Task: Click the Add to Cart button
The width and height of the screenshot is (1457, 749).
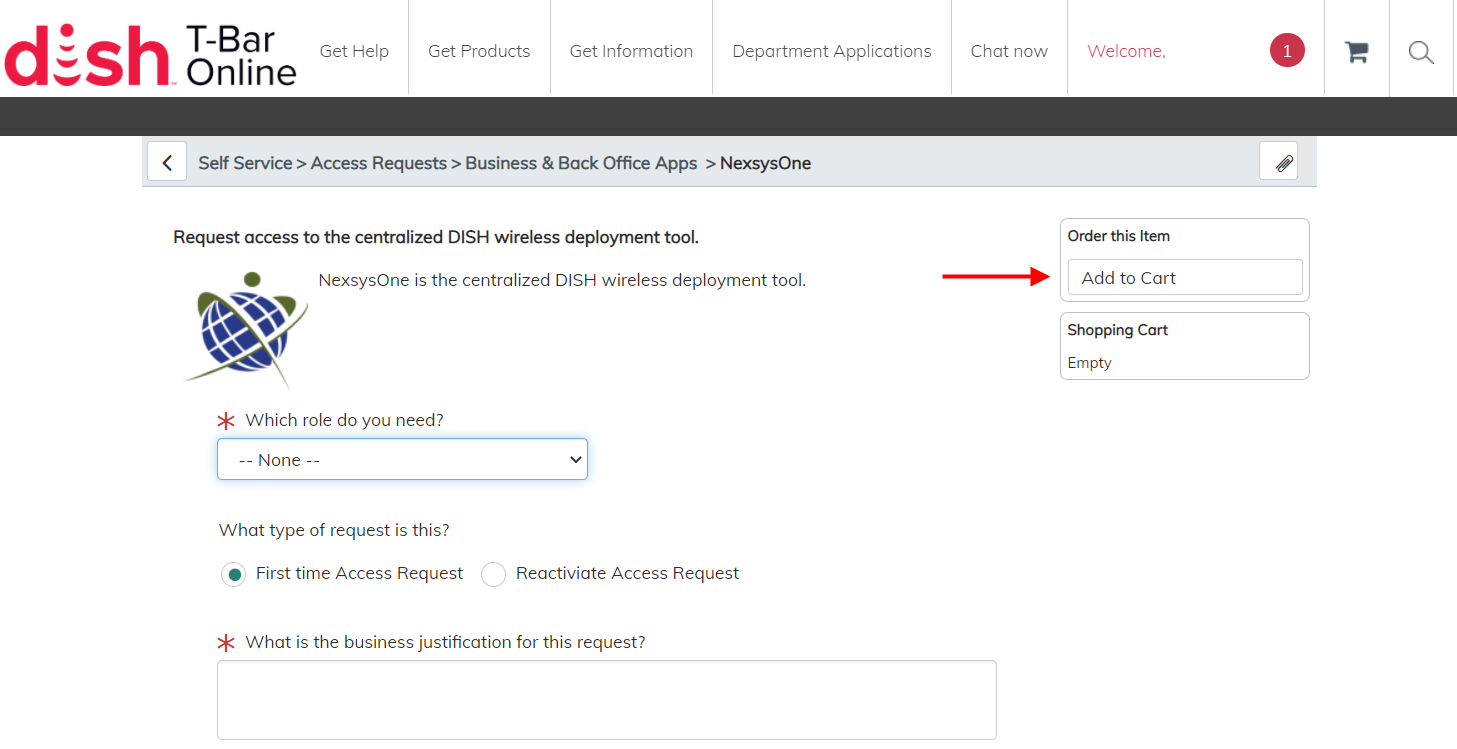Action: [x=1185, y=277]
